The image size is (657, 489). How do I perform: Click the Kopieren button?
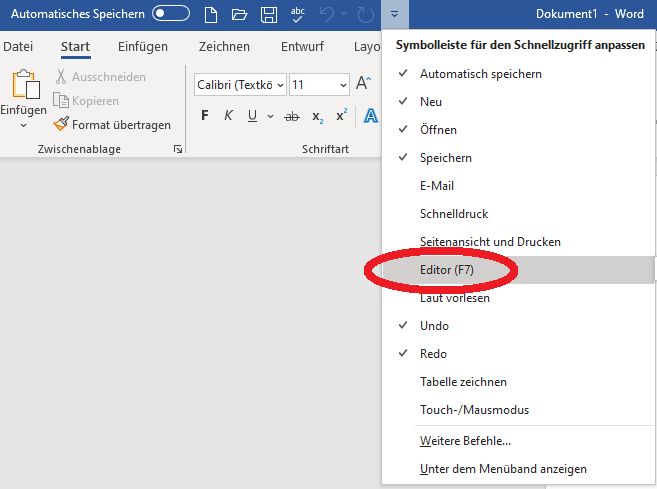coord(86,101)
